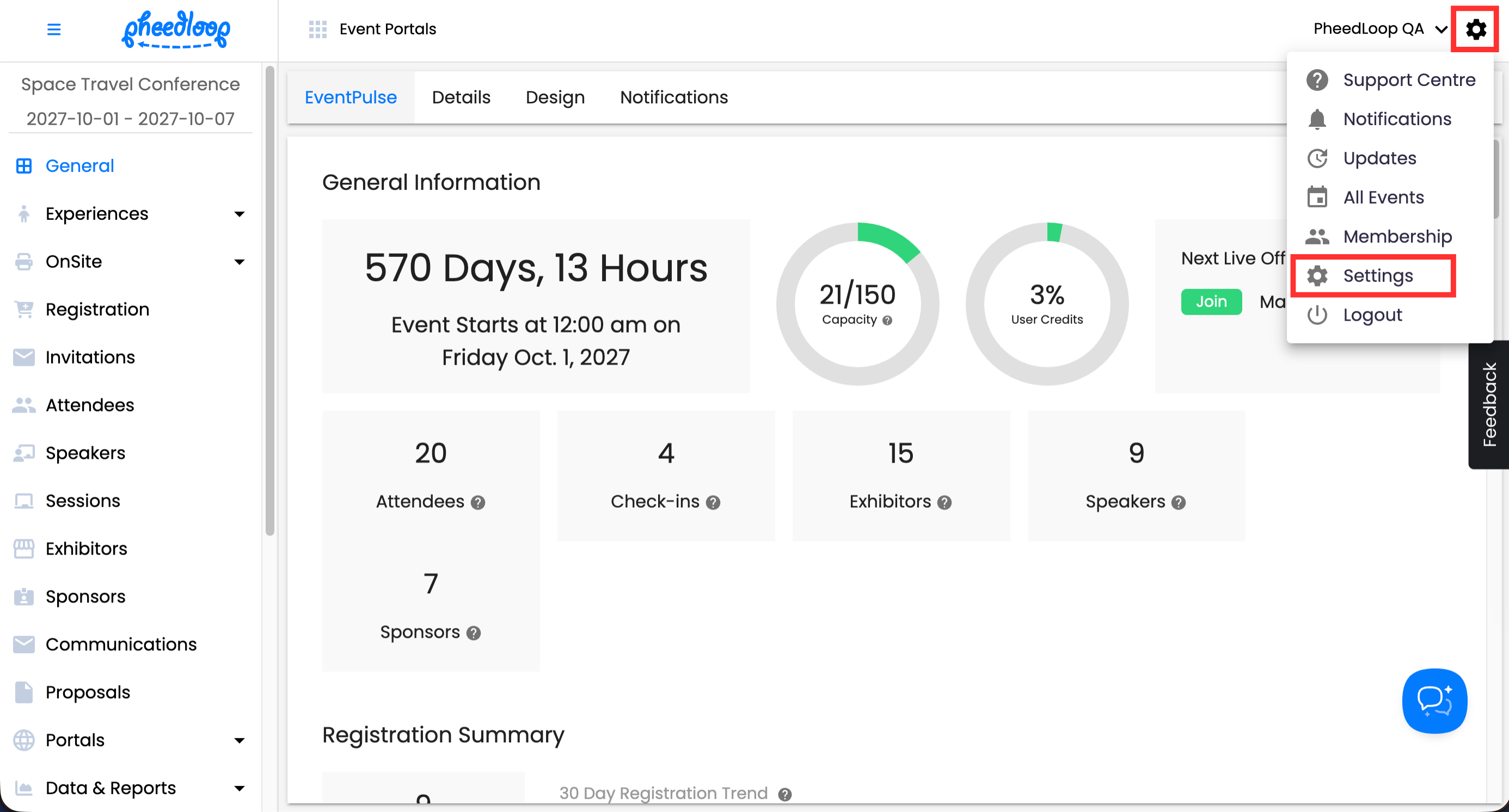
Task: Click the hamburger menu icon
Action: click(x=53, y=29)
